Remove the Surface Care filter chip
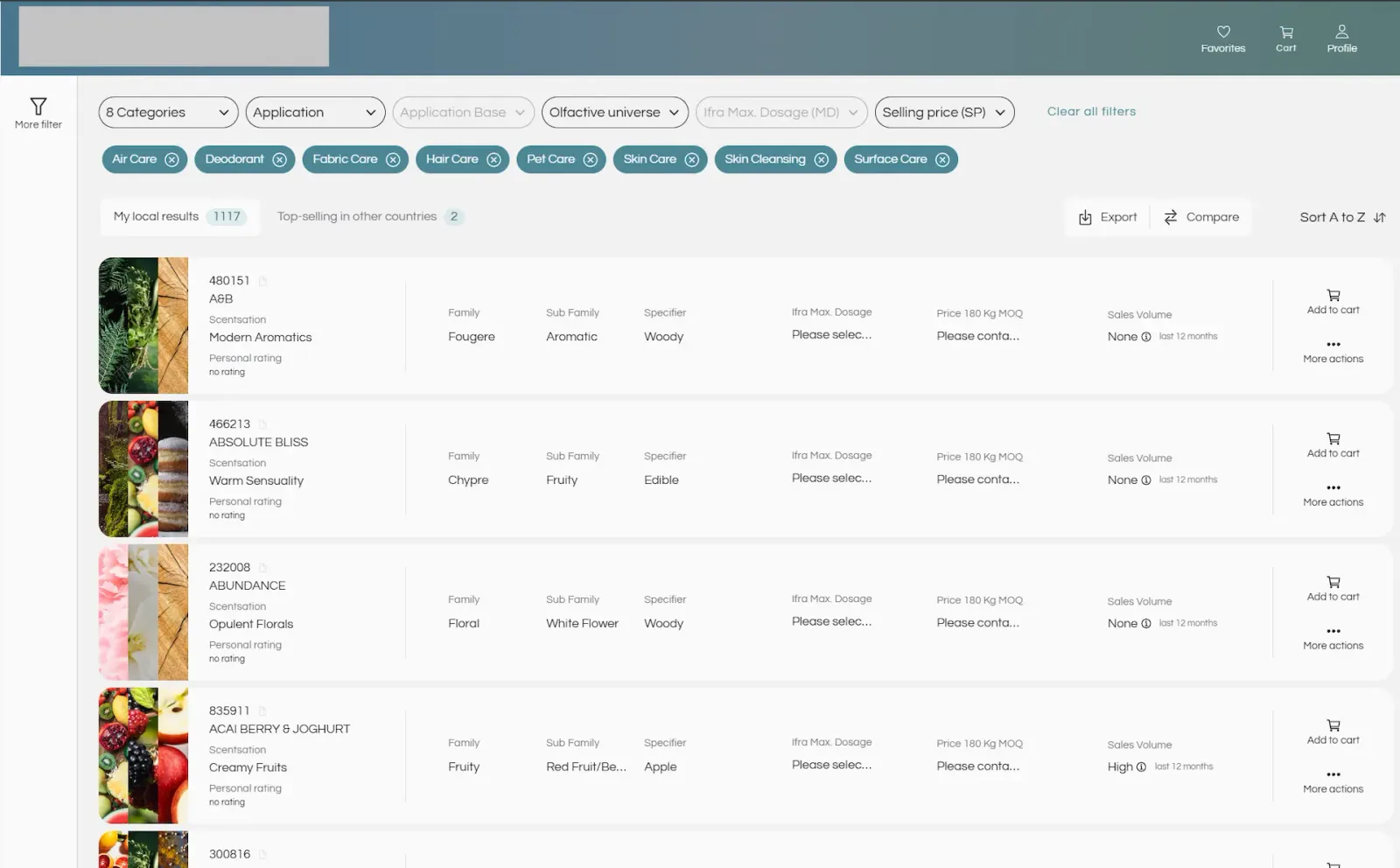Screen dimensions: 1400x868 coord(942,159)
